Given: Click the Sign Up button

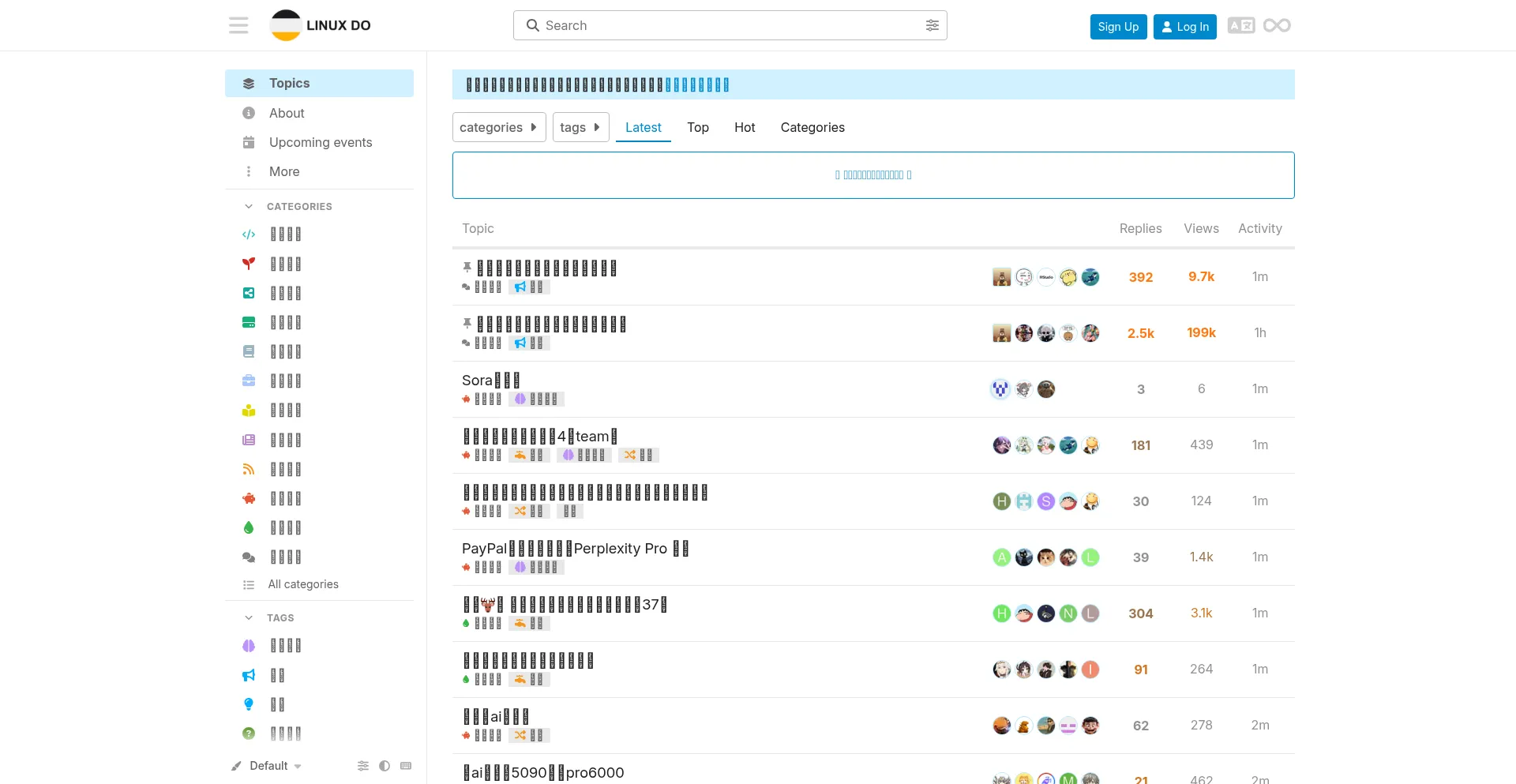Looking at the screenshot, I should click(1118, 26).
